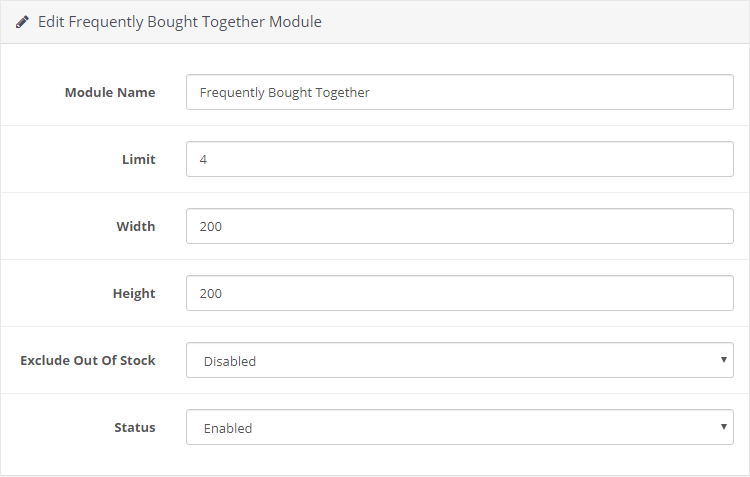Focus the Limit input field
This screenshot has height=477, width=750.
(x=460, y=159)
